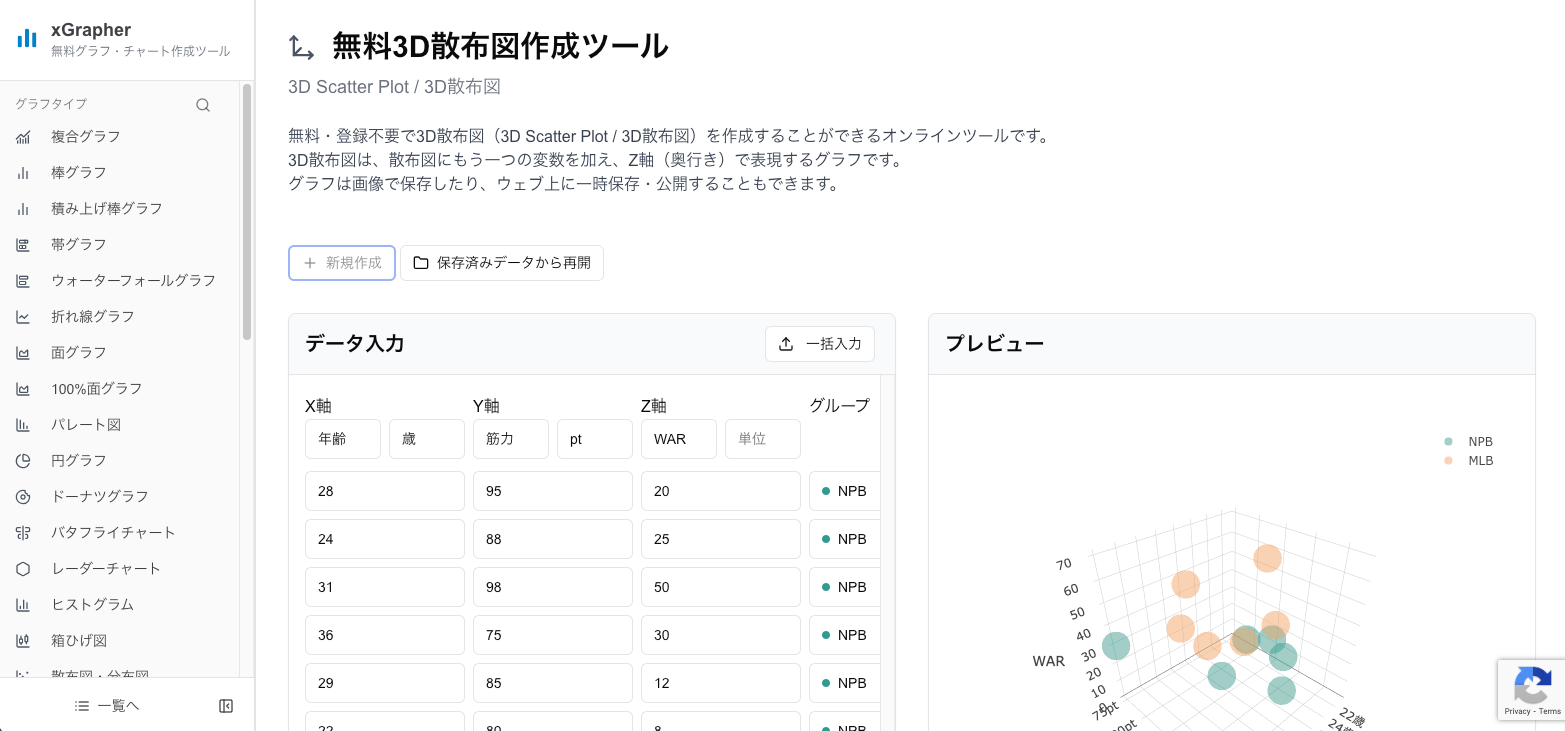Viewport: 1565px width, 731px height.
Task: Click the green color dot beside NPB
Action: (827, 491)
